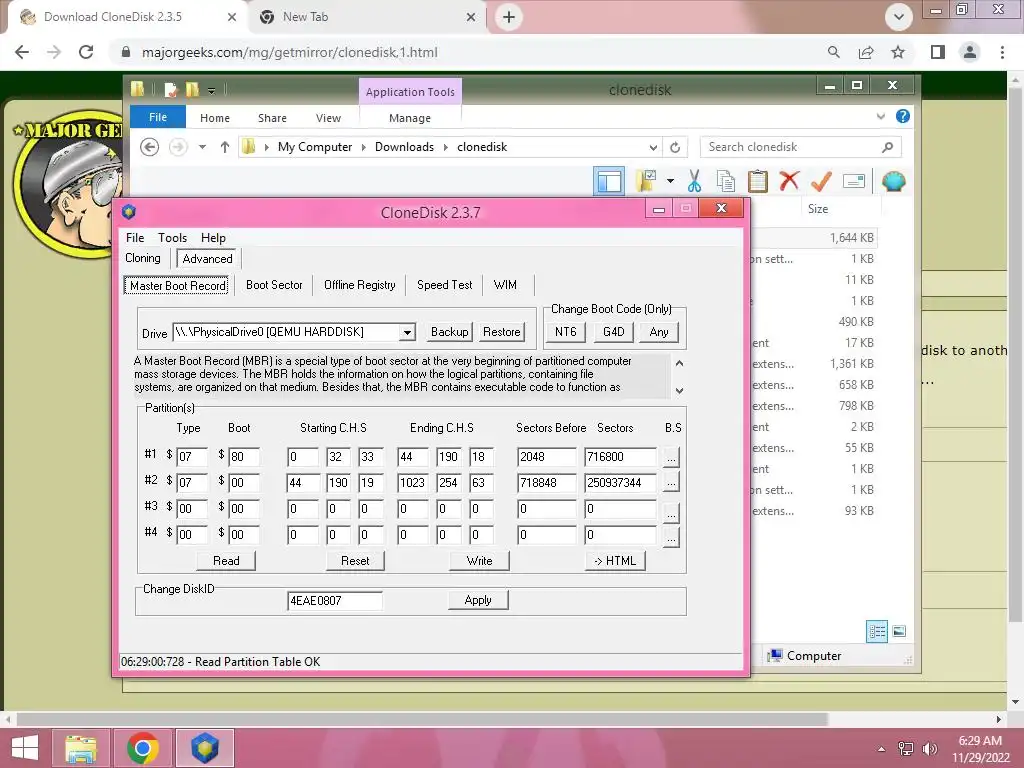Click Backup MBR button

click(x=449, y=332)
